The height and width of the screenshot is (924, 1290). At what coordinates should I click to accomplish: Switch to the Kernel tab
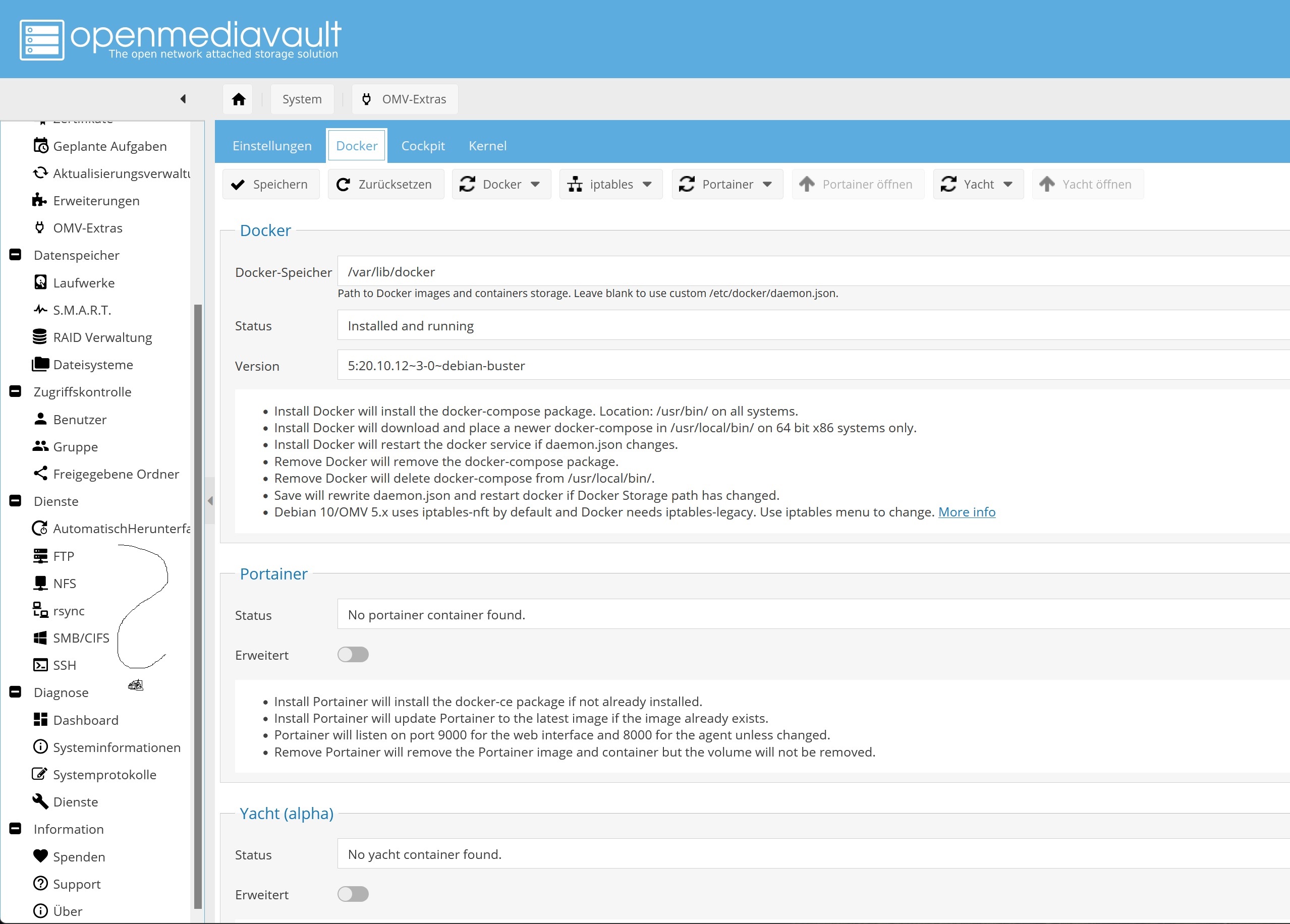(487, 146)
